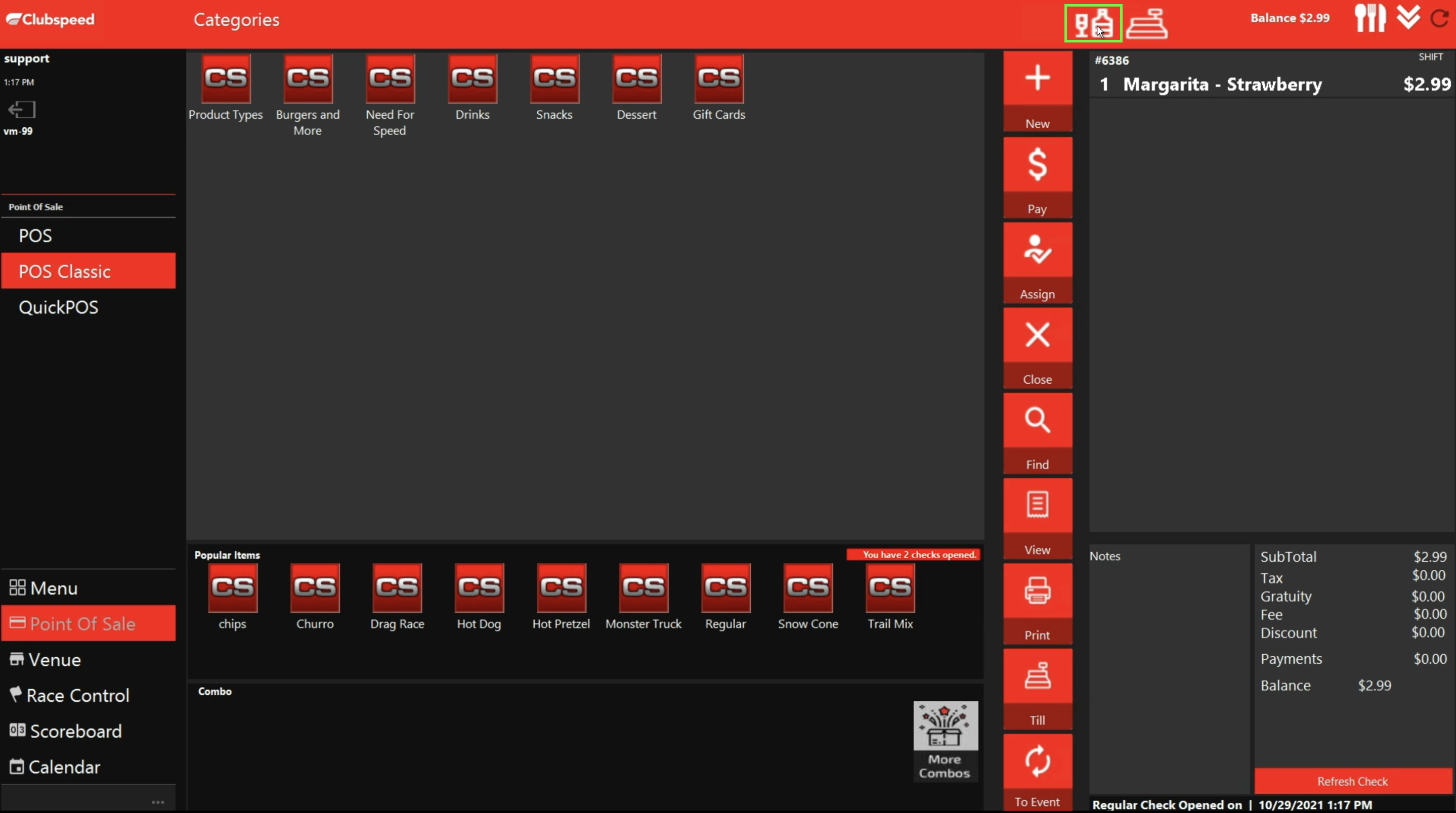Image resolution: width=1456 pixels, height=813 pixels.
Task: Open Race Control in navigation menu
Action: pyautogui.click(x=78, y=696)
